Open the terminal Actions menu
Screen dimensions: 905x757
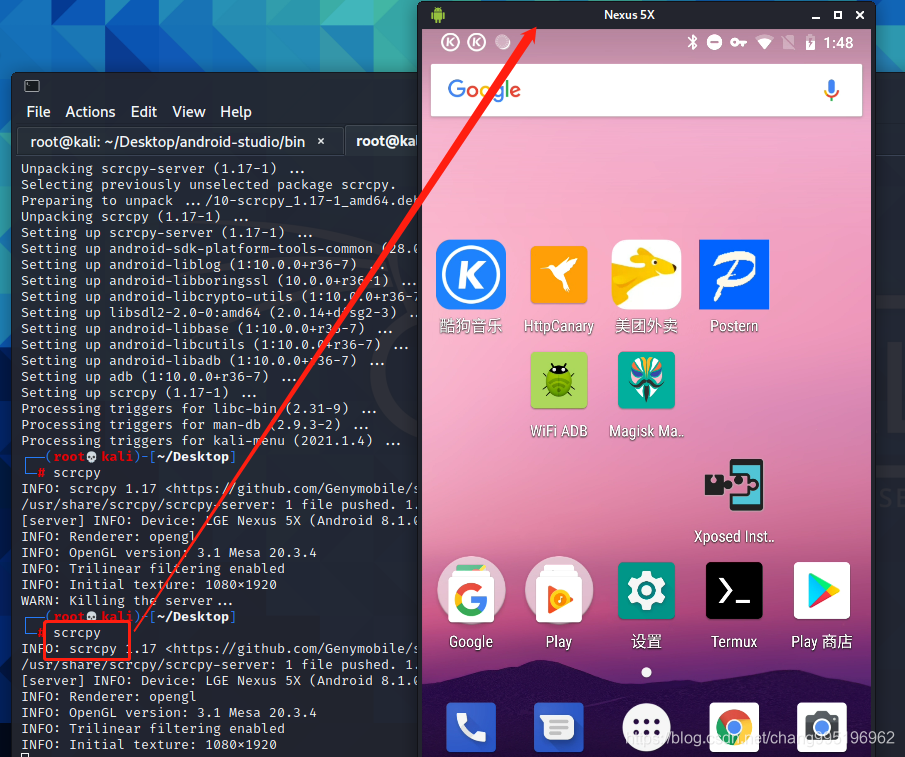coord(90,111)
